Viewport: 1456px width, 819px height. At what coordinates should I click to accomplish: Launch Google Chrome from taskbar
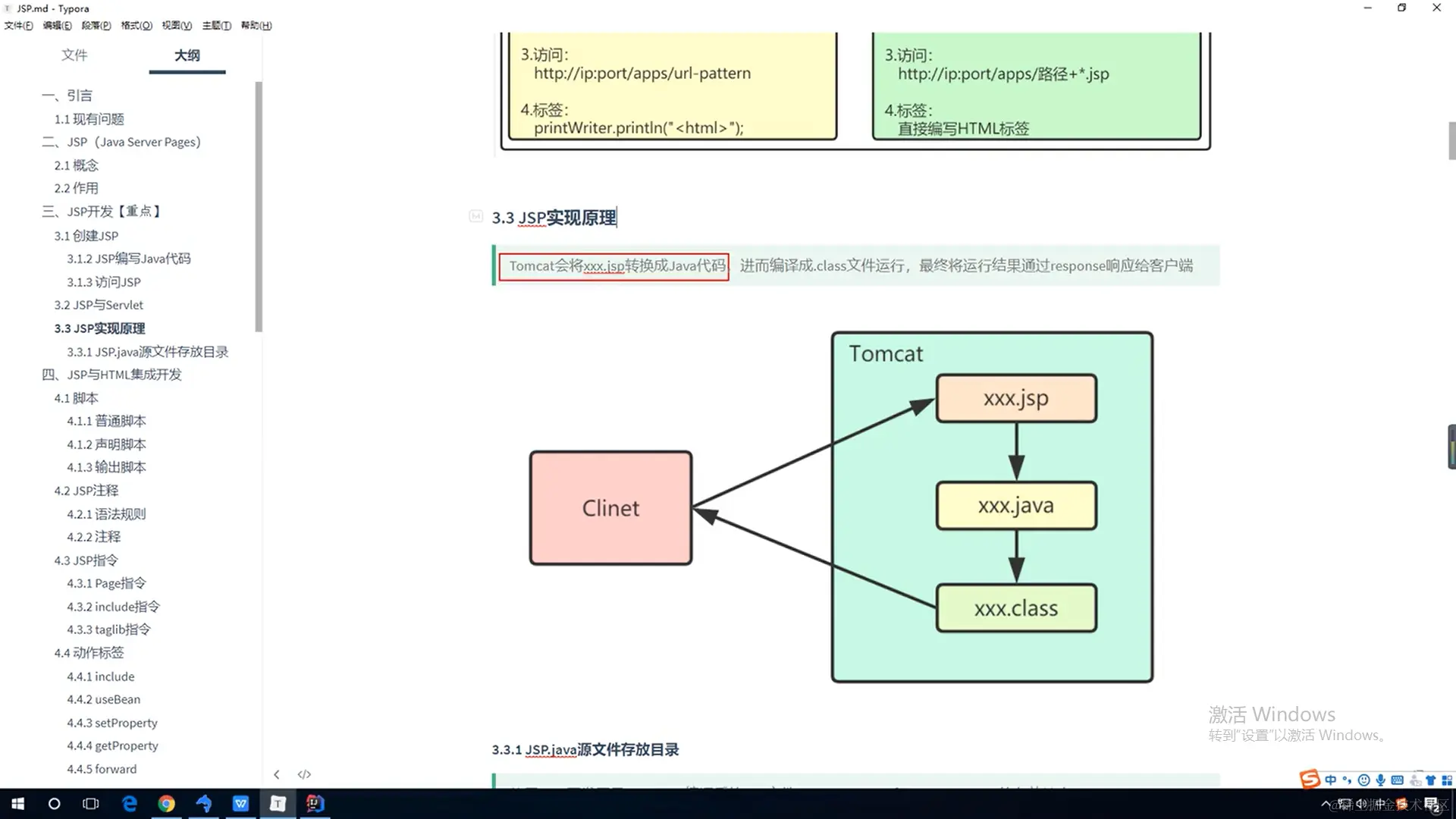[x=166, y=804]
